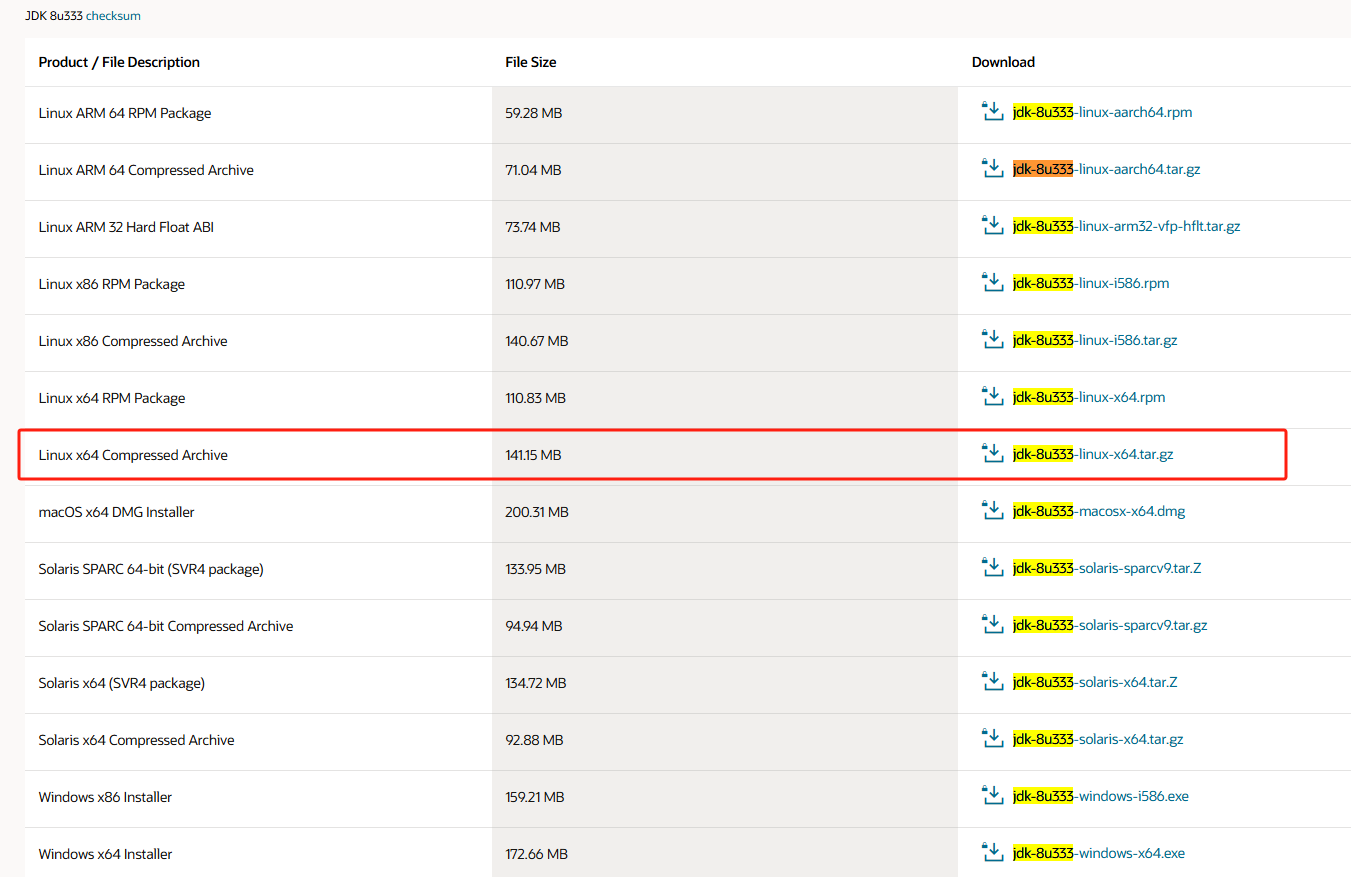The height and width of the screenshot is (877, 1351).
Task: Click download icon for windows-i586.exe
Action: tap(992, 796)
